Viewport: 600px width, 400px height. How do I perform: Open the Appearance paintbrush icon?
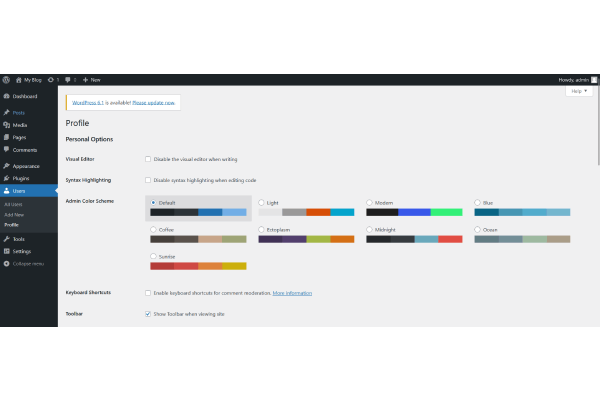[x=6, y=166]
